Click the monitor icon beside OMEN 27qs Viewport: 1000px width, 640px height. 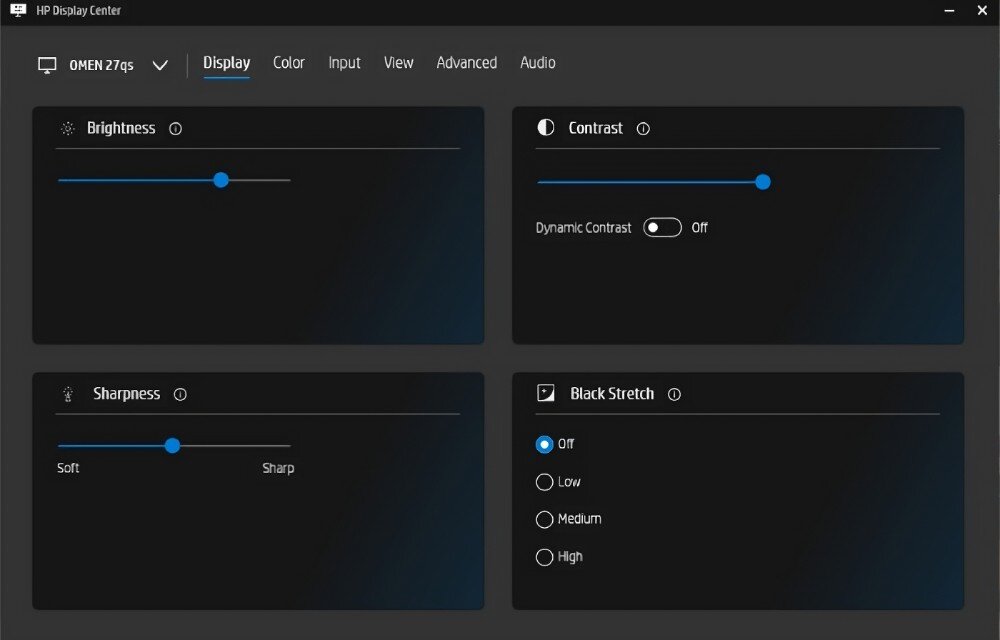[47, 65]
